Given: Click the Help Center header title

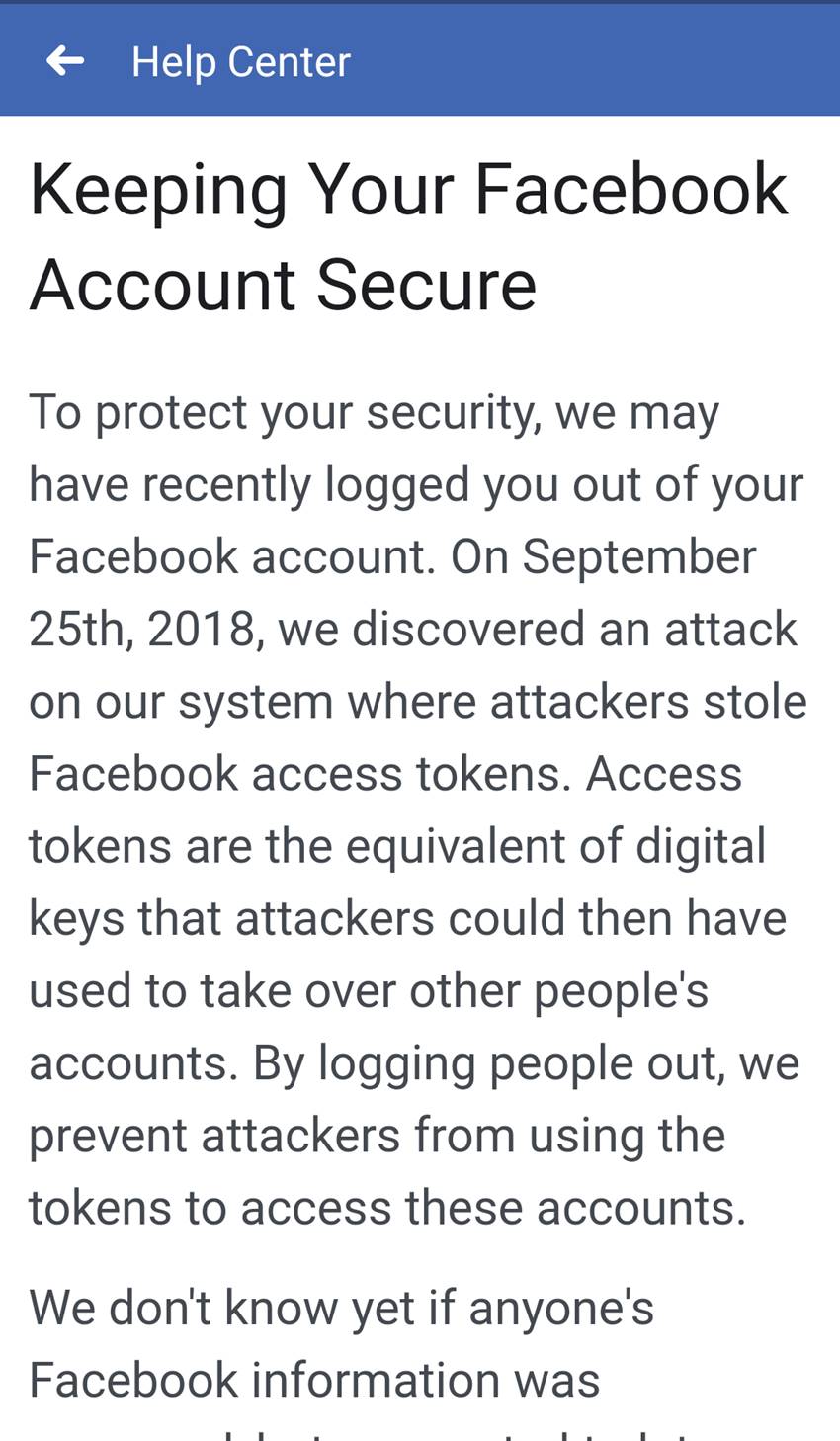Looking at the screenshot, I should coord(240,61).
